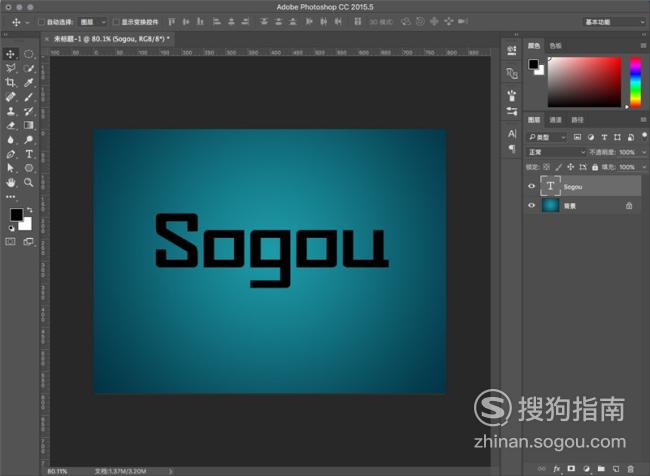The height and width of the screenshot is (476, 650).
Task: Select the Healing Brush bandage tool
Action: click(10, 97)
